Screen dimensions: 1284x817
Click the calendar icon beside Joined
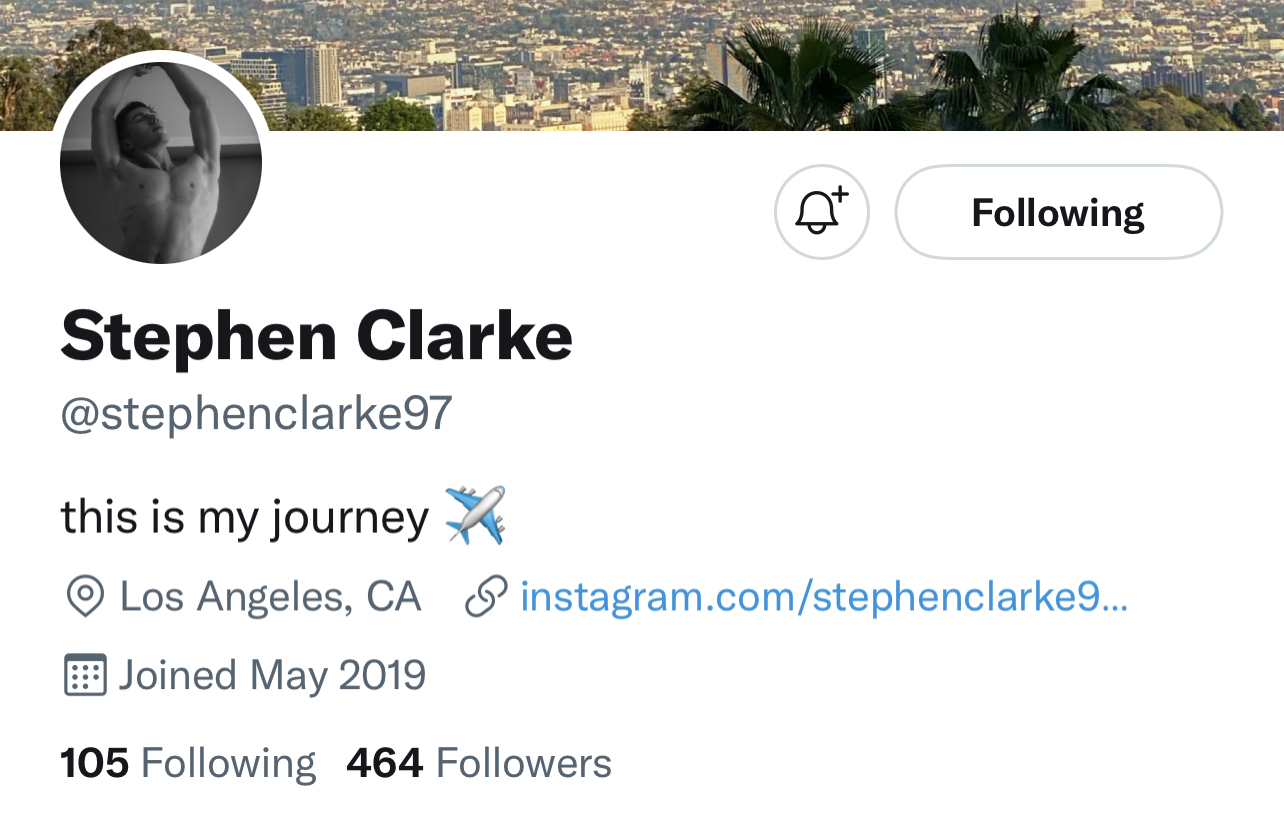coord(85,676)
